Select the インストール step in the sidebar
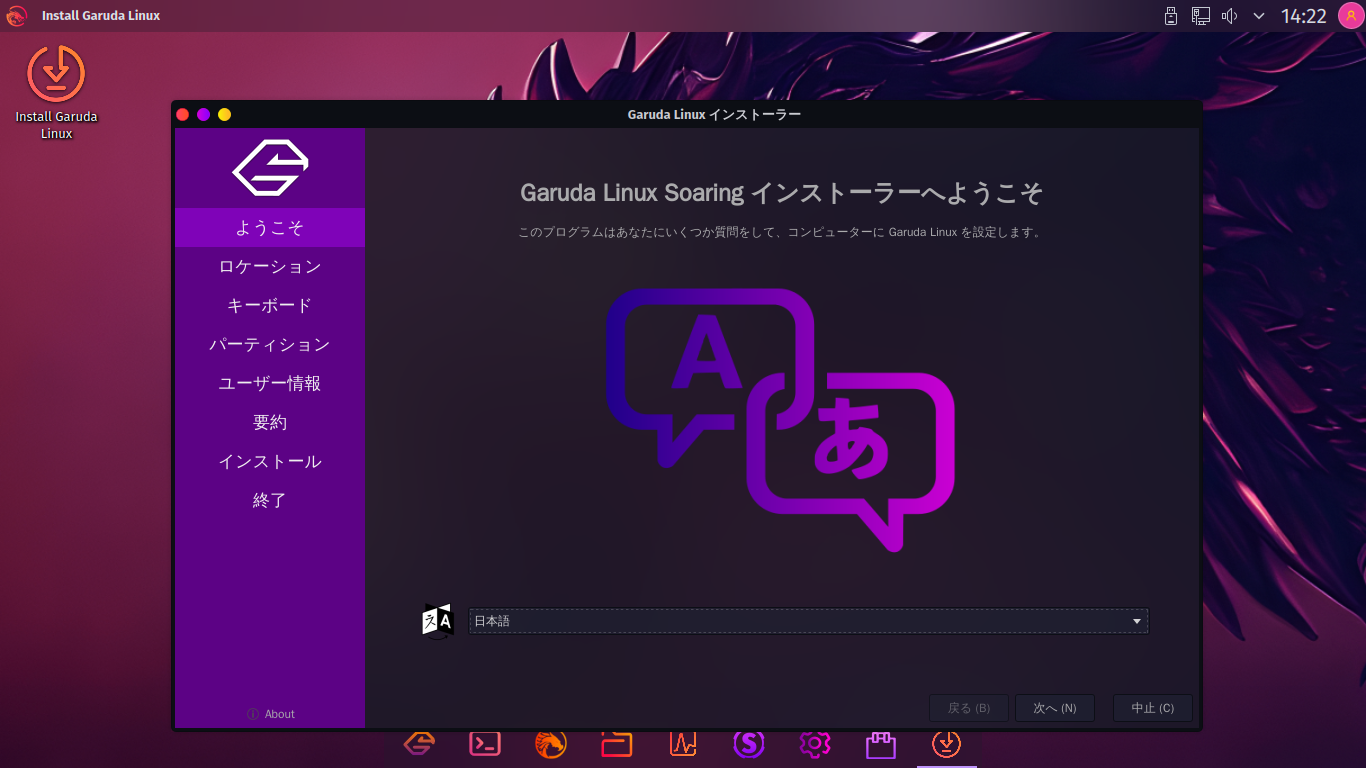This screenshot has height=768, width=1366. 270,462
